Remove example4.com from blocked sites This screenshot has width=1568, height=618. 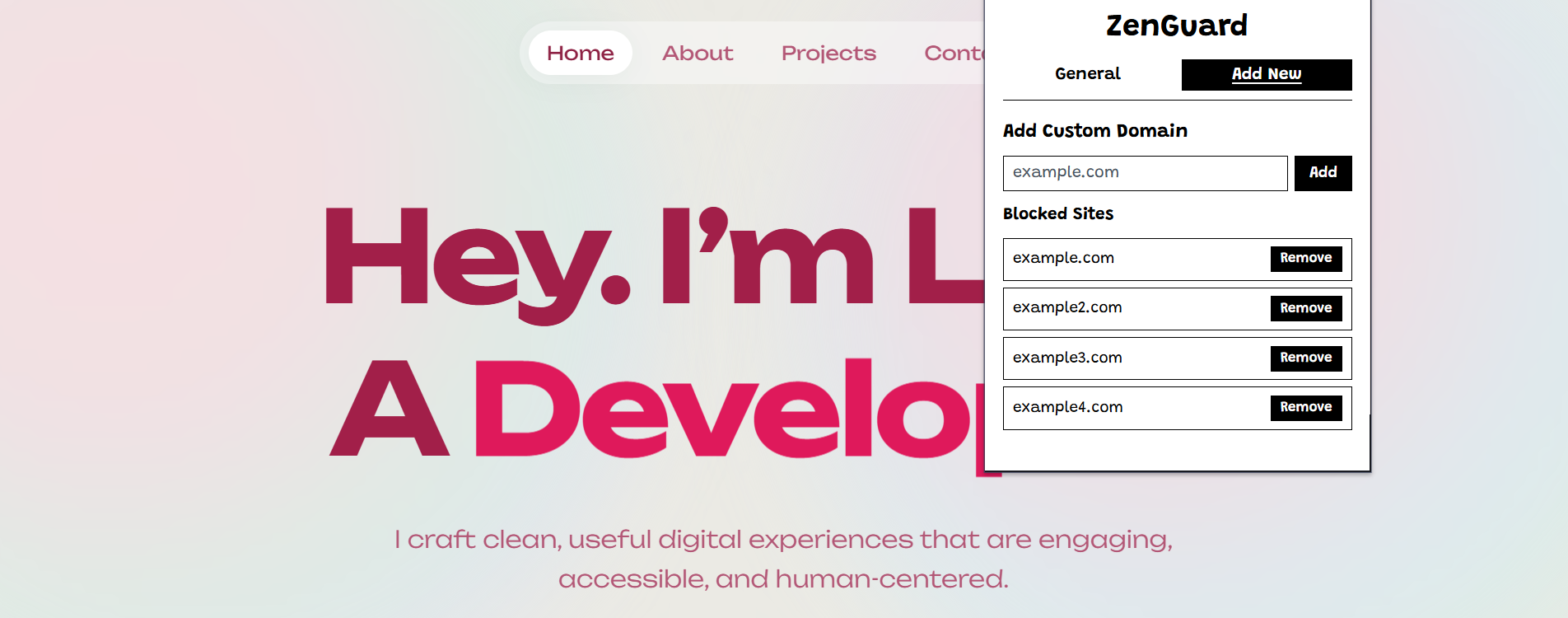coord(1305,407)
